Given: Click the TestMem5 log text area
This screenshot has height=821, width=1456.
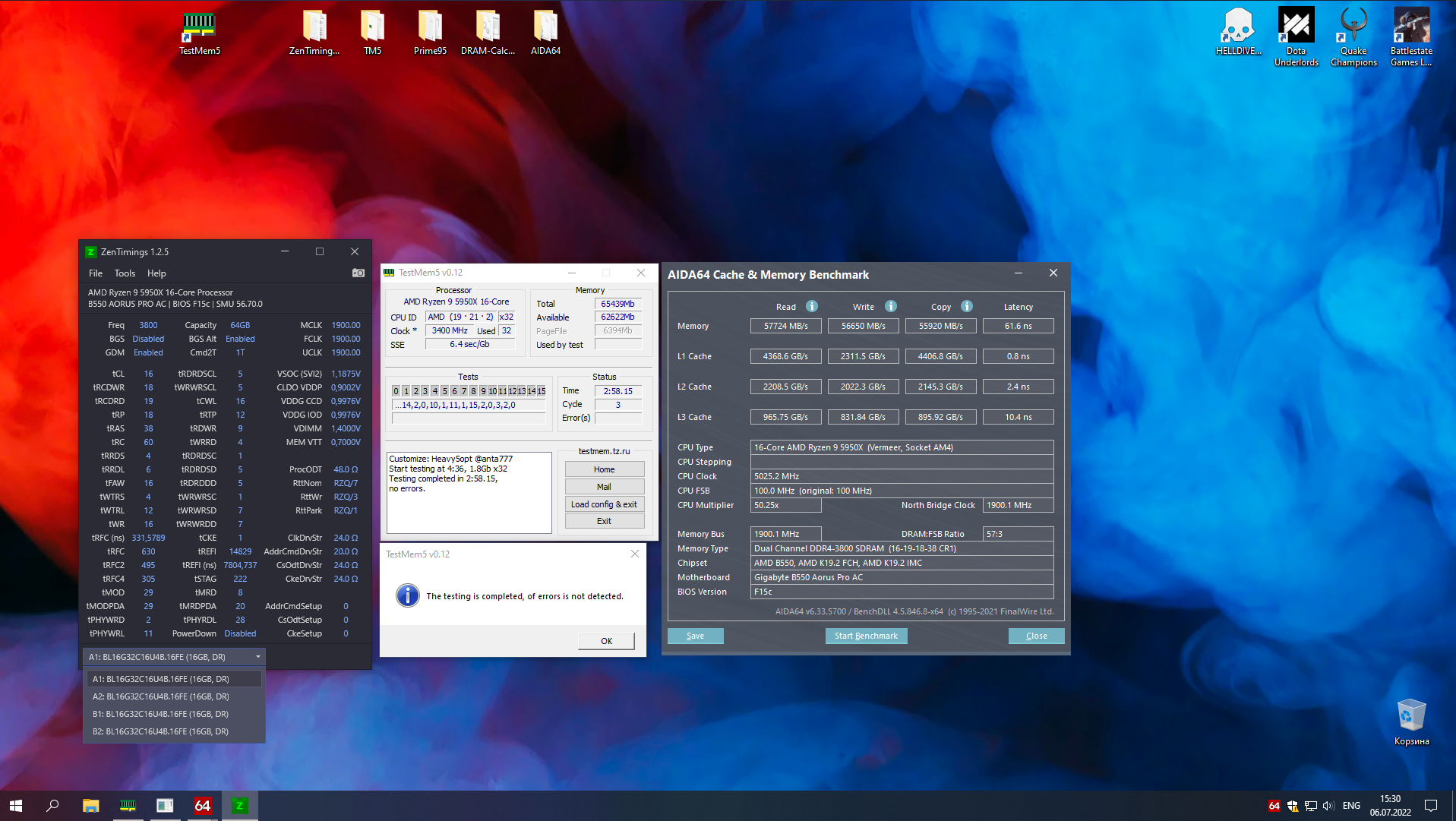Looking at the screenshot, I should pos(469,493).
